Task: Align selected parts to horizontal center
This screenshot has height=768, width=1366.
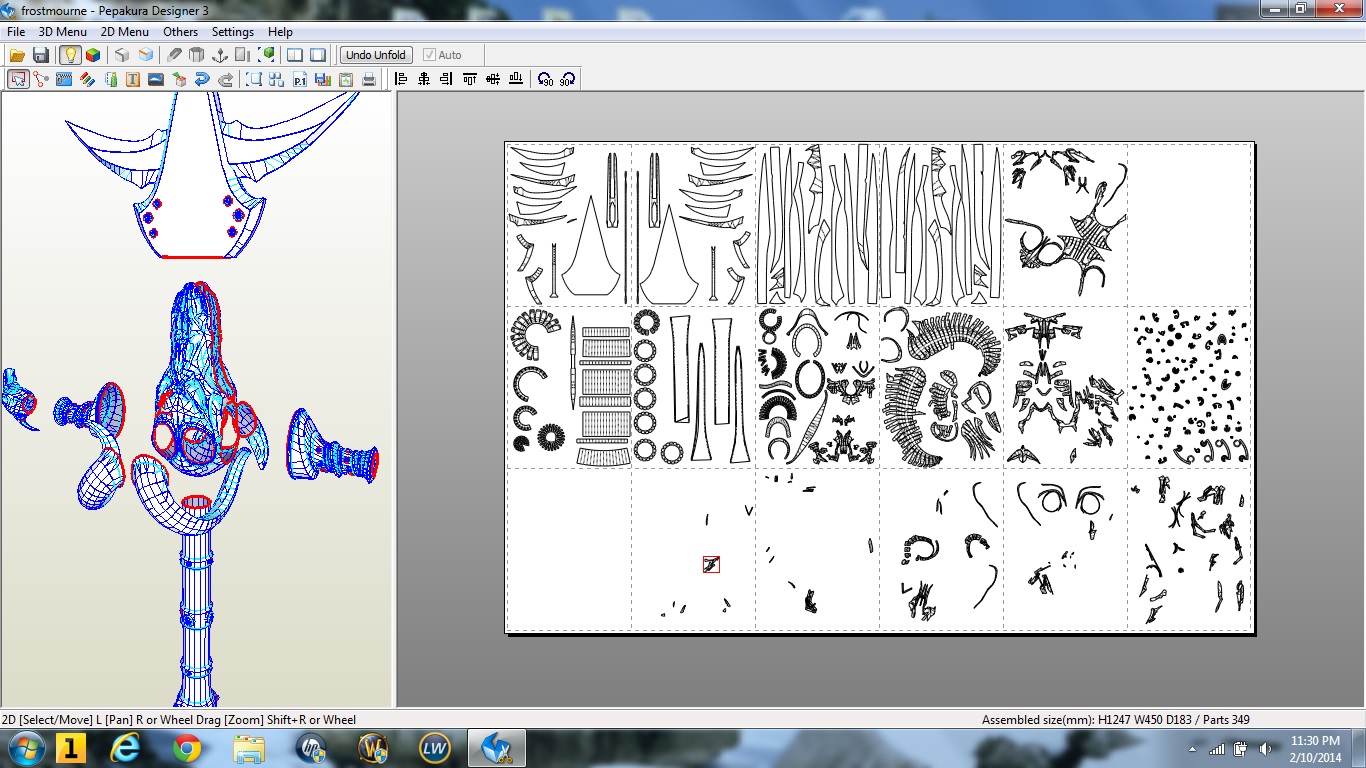Action: tap(424, 79)
